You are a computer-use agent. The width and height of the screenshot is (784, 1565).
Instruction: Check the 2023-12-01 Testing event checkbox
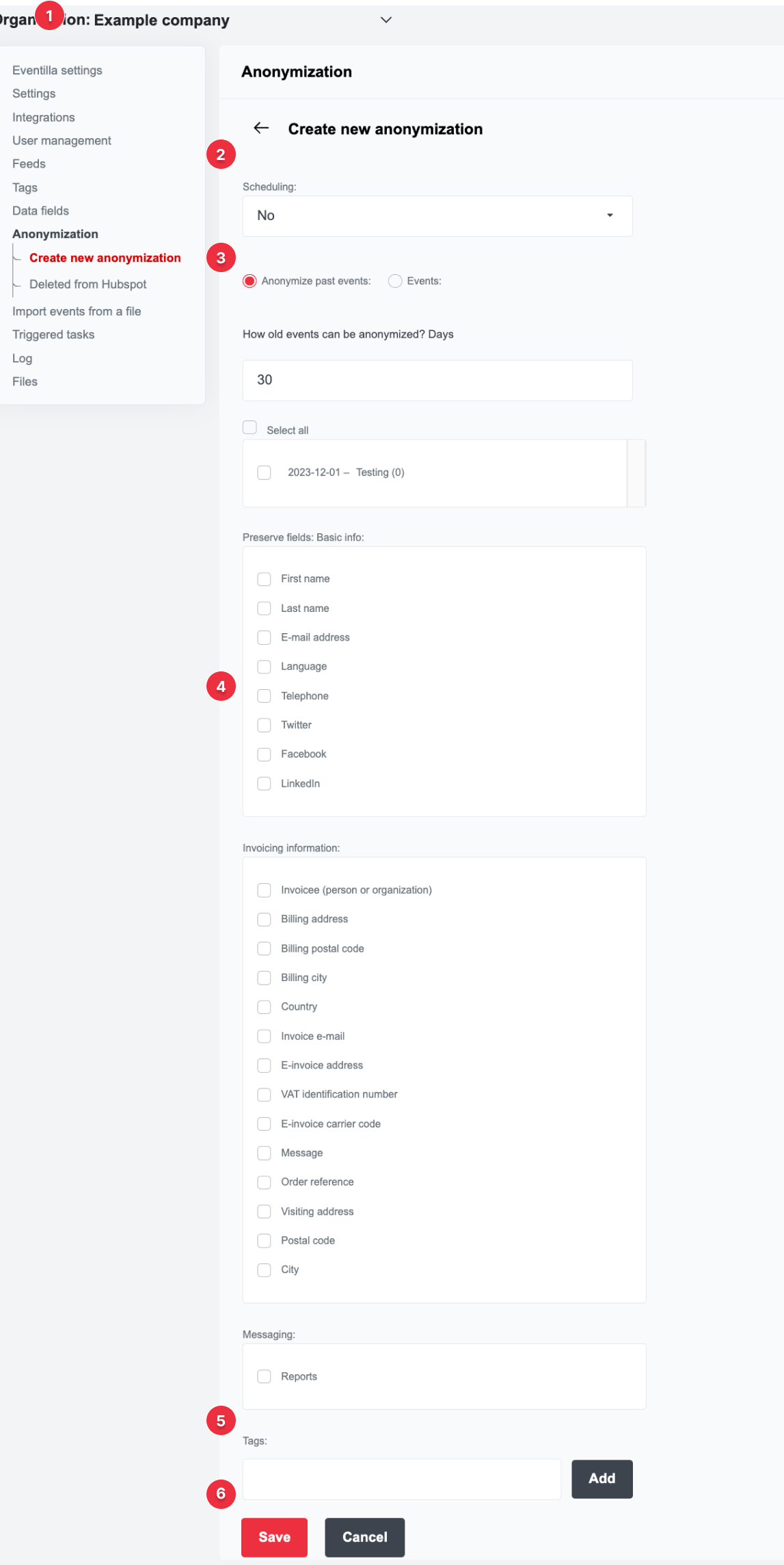[265, 472]
